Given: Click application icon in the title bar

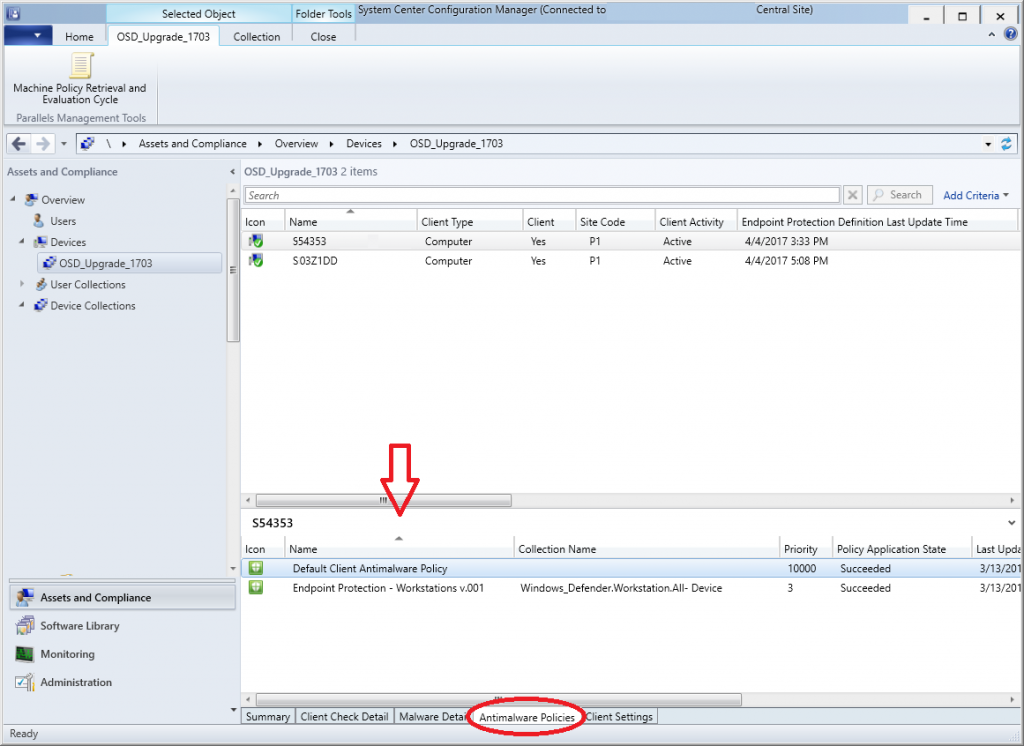Looking at the screenshot, I should coord(13,13).
